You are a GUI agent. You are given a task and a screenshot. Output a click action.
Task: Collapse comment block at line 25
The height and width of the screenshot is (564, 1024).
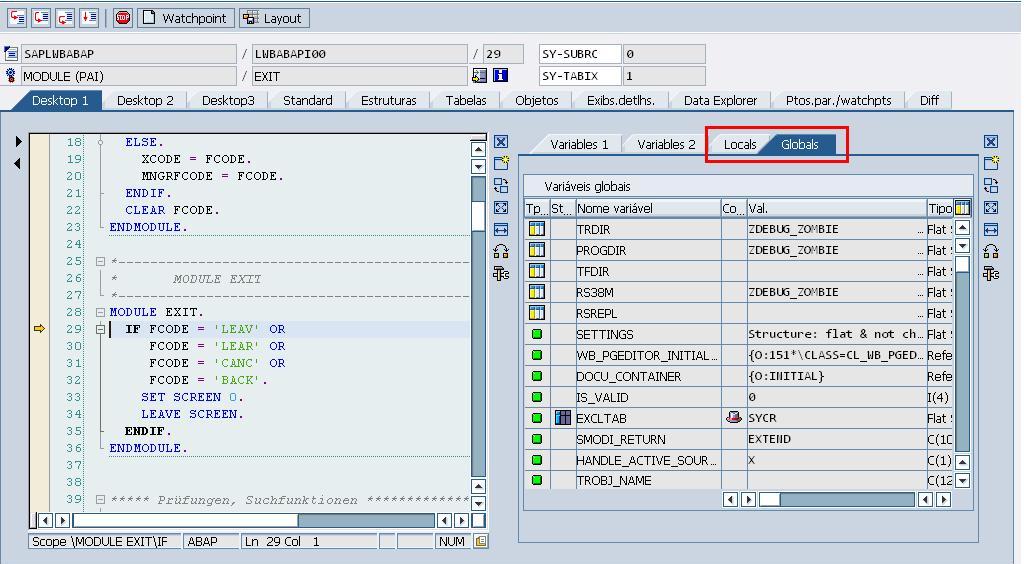coord(101,262)
